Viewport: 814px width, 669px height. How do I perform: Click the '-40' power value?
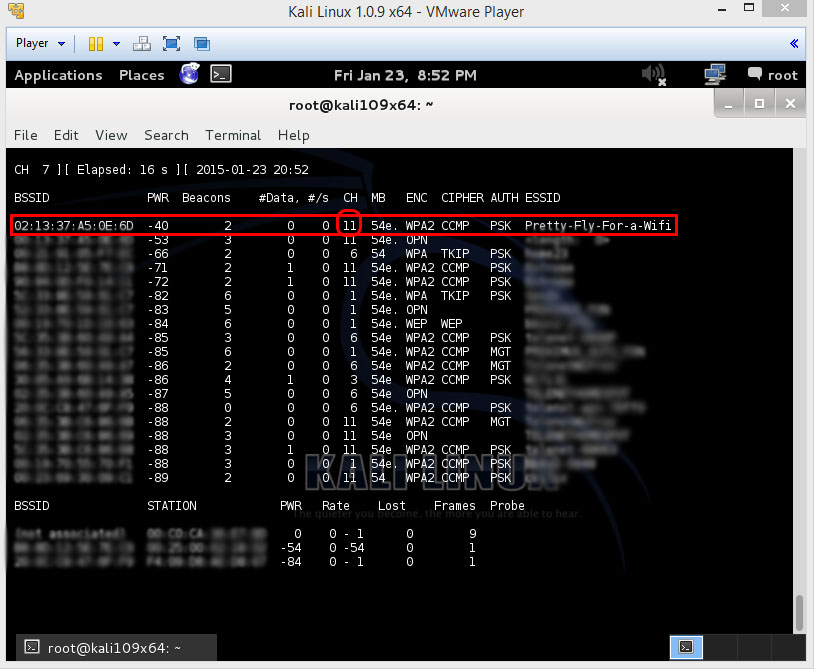pyautogui.click(x=158, y=226)
